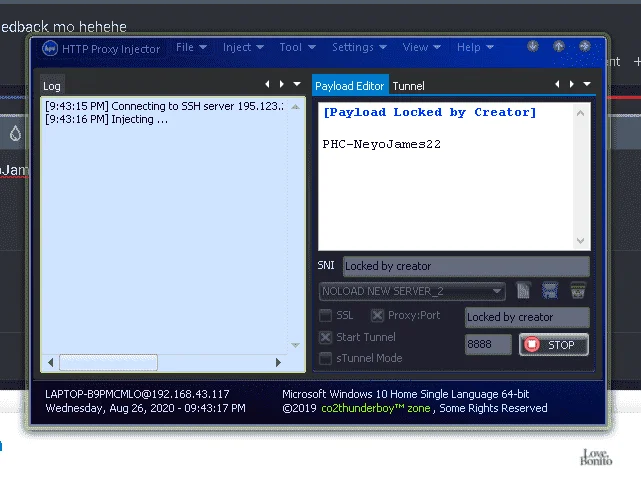
Task: Click the proxy field reading Locked by creator
Action: tap(527, 318)
